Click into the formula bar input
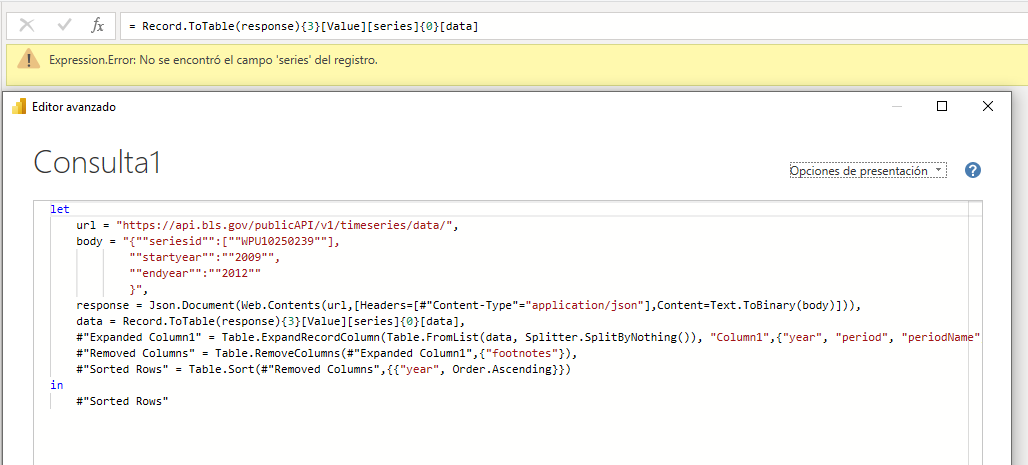This screenshot has height=465, width=1028. [x=574, y=26]
